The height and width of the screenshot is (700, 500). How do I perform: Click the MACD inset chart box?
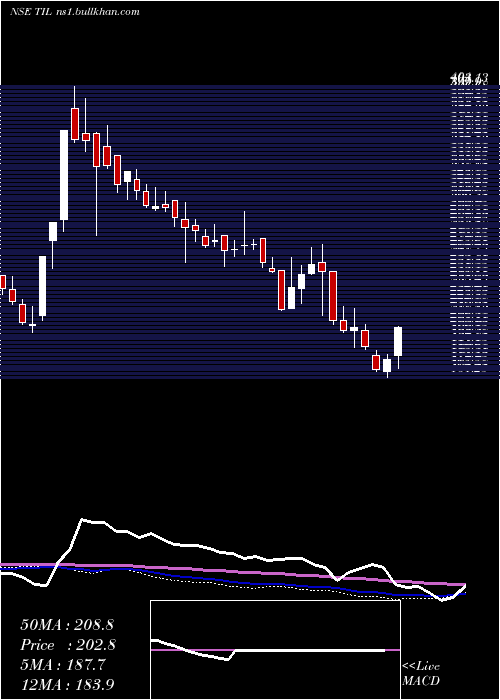pyautogui.click(x=275, y=650)
